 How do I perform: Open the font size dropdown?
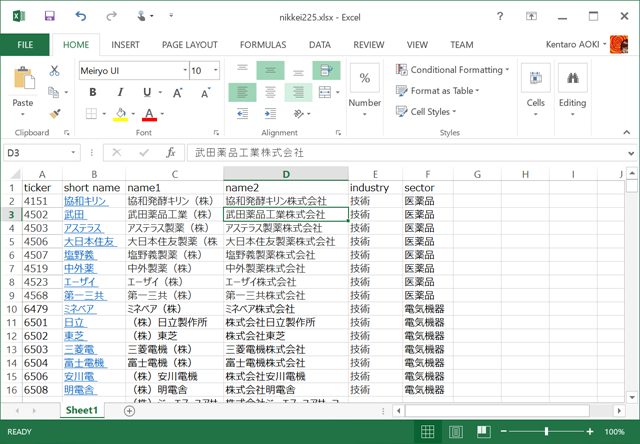click(x=215, y=71)
